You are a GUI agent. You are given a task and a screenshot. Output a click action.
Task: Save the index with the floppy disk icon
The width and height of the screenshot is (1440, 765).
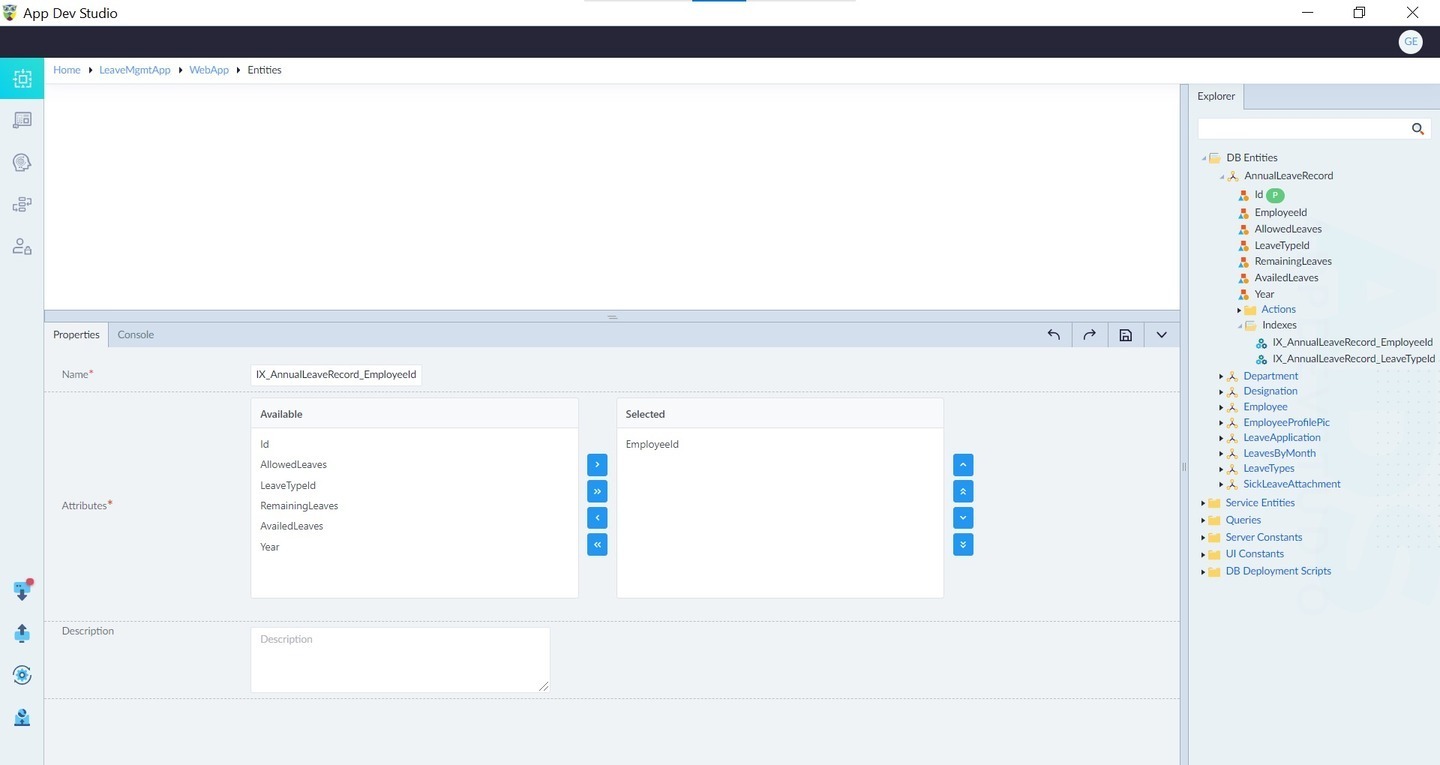pyautogui.click(x=1125, y=335)
